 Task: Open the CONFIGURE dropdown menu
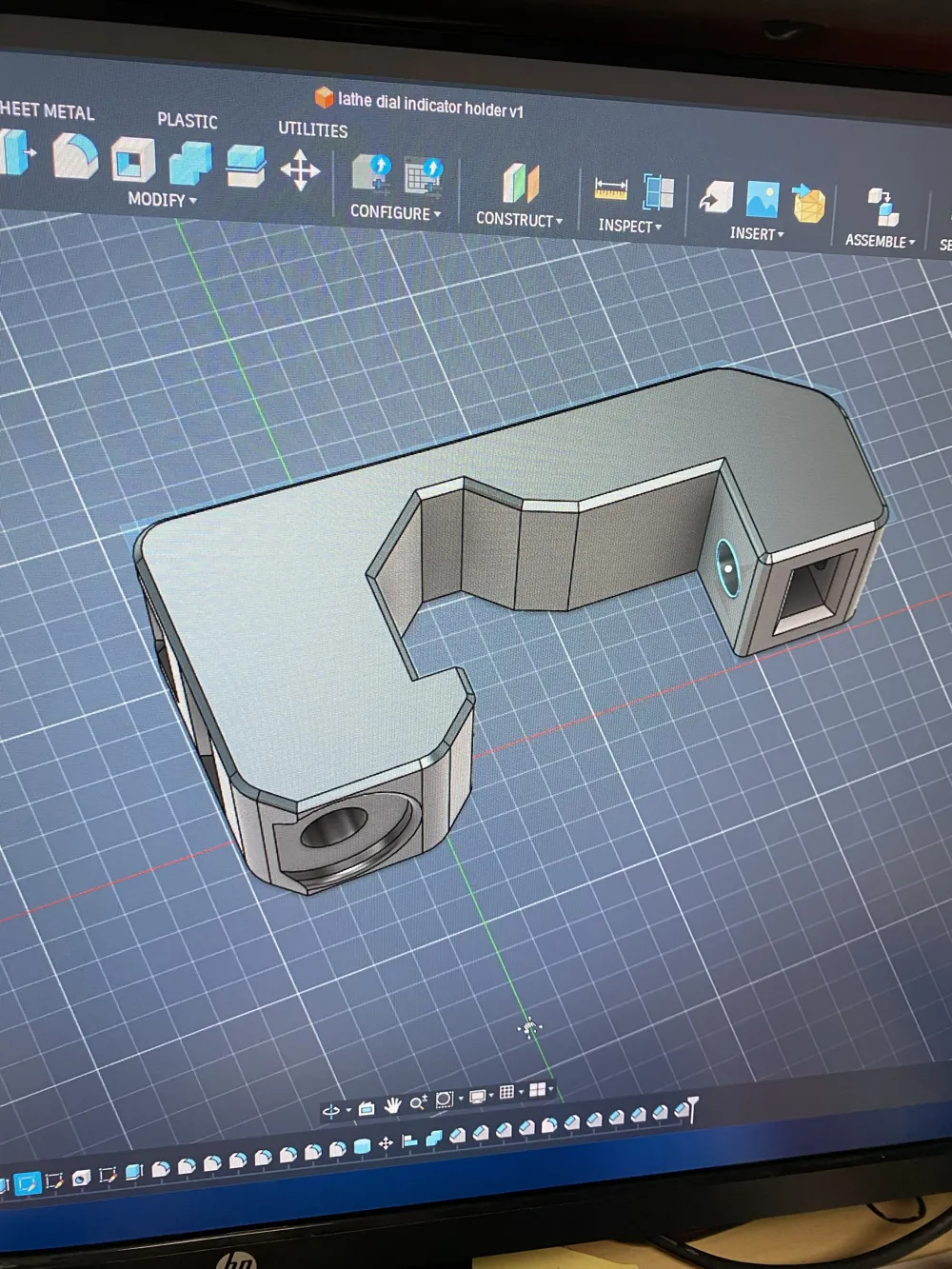click(x=395, y=212)
